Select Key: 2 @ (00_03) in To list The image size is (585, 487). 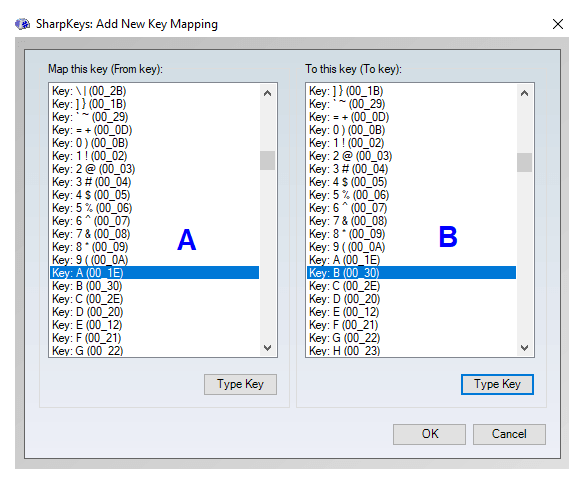[412, 156]
